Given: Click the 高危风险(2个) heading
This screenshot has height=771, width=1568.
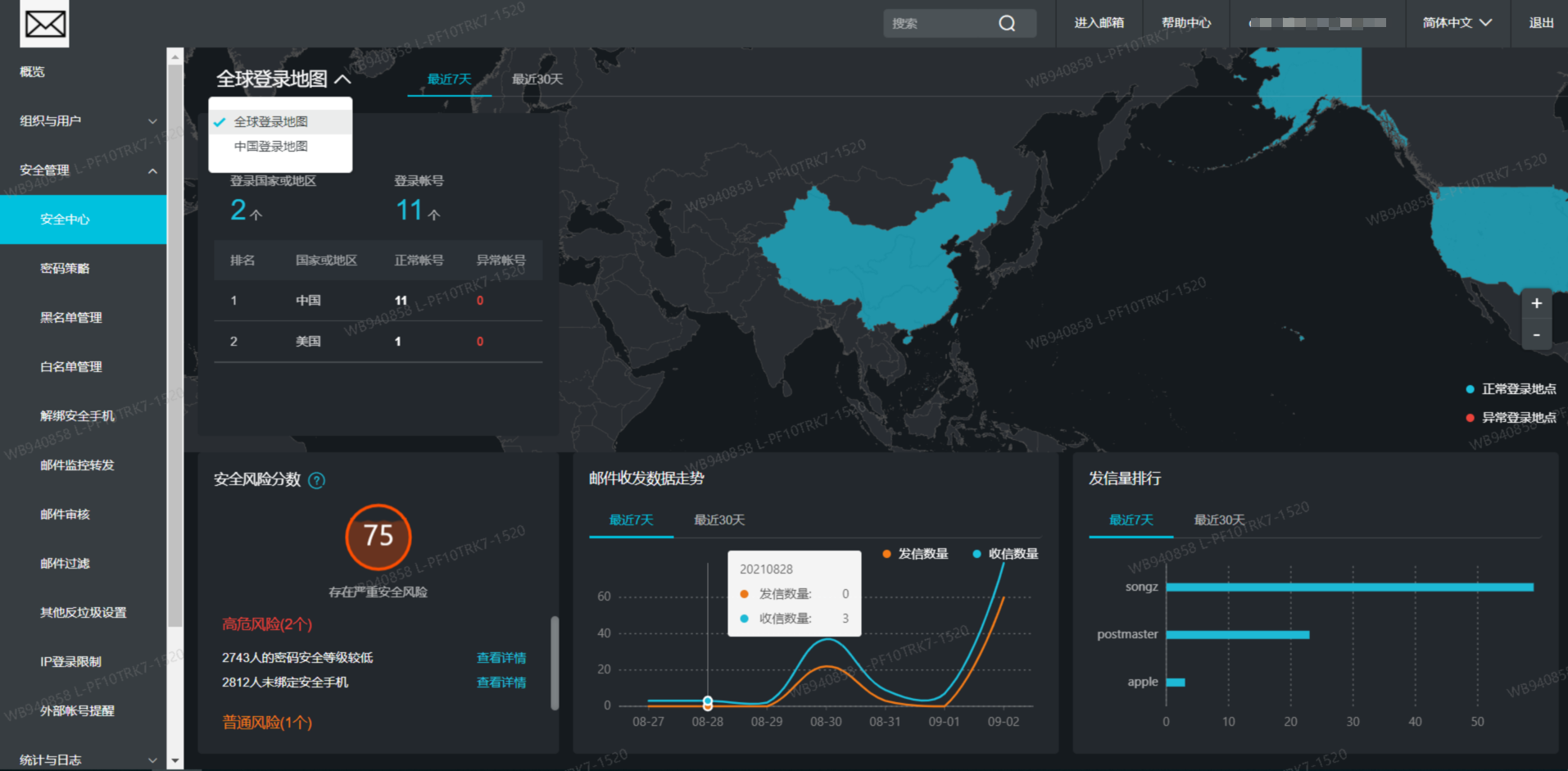Looking at the screenshot, I should [x=267, y=624].
